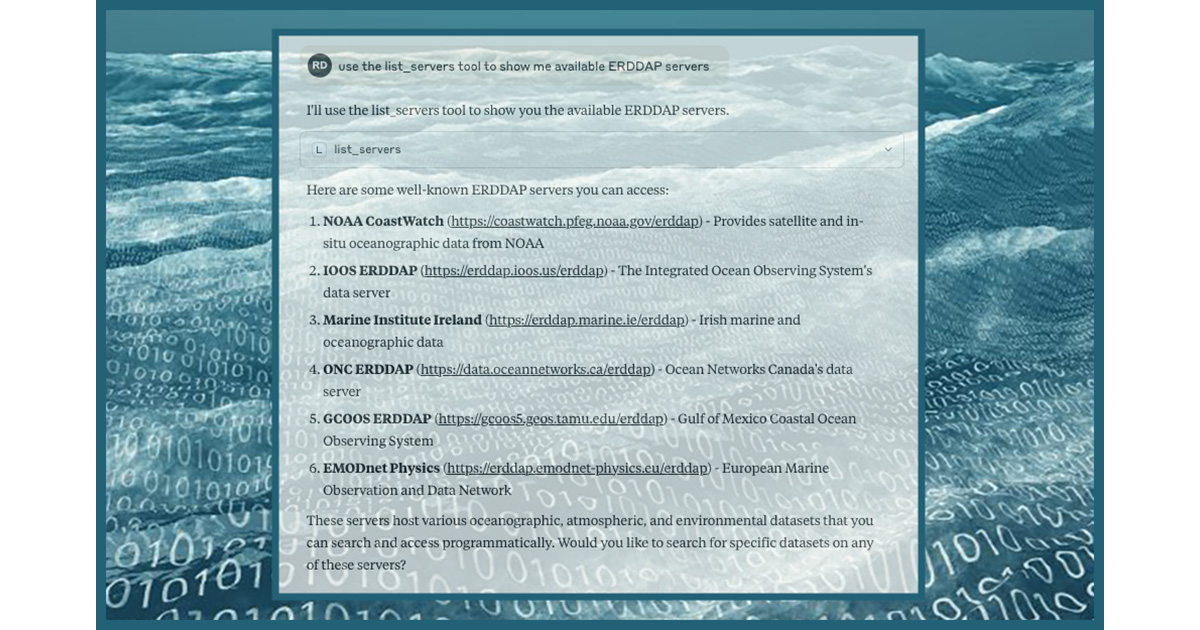
Task: Open the data.oceannetworks.ca ERDDAP link
Action: 535,369
